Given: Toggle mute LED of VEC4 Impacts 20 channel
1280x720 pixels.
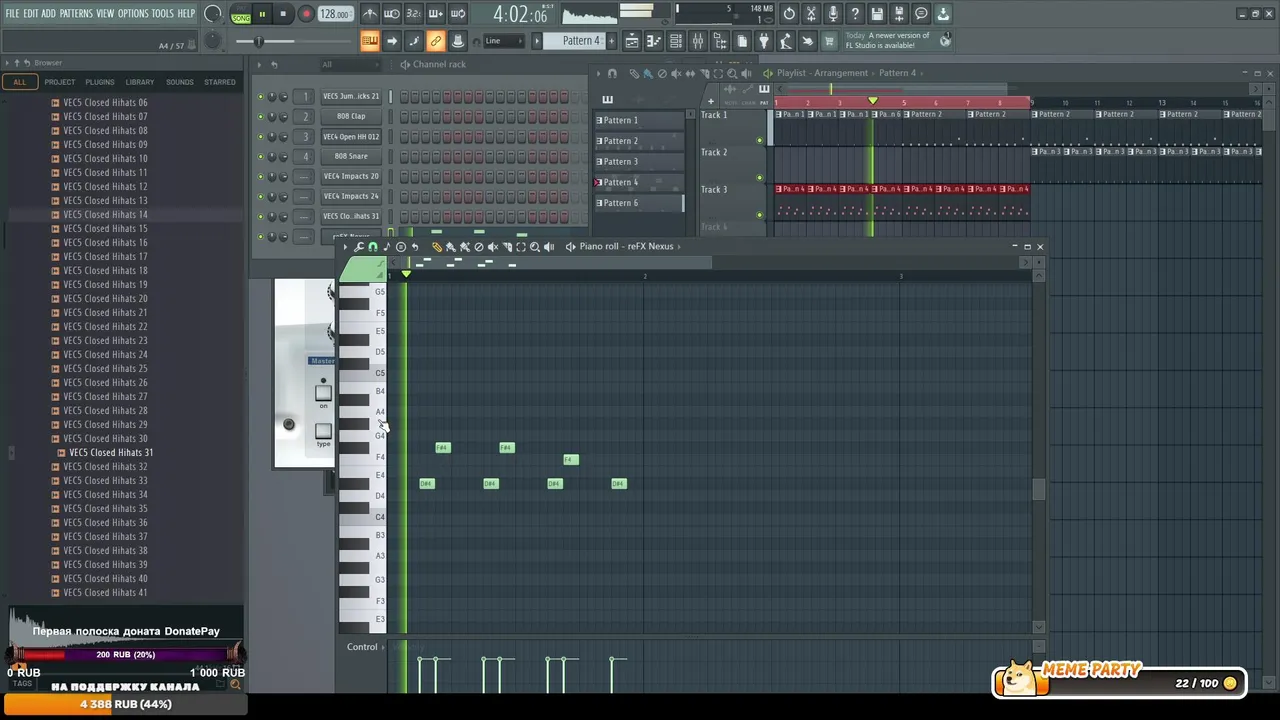Looking at the screenshot, I should coord(261,176).
